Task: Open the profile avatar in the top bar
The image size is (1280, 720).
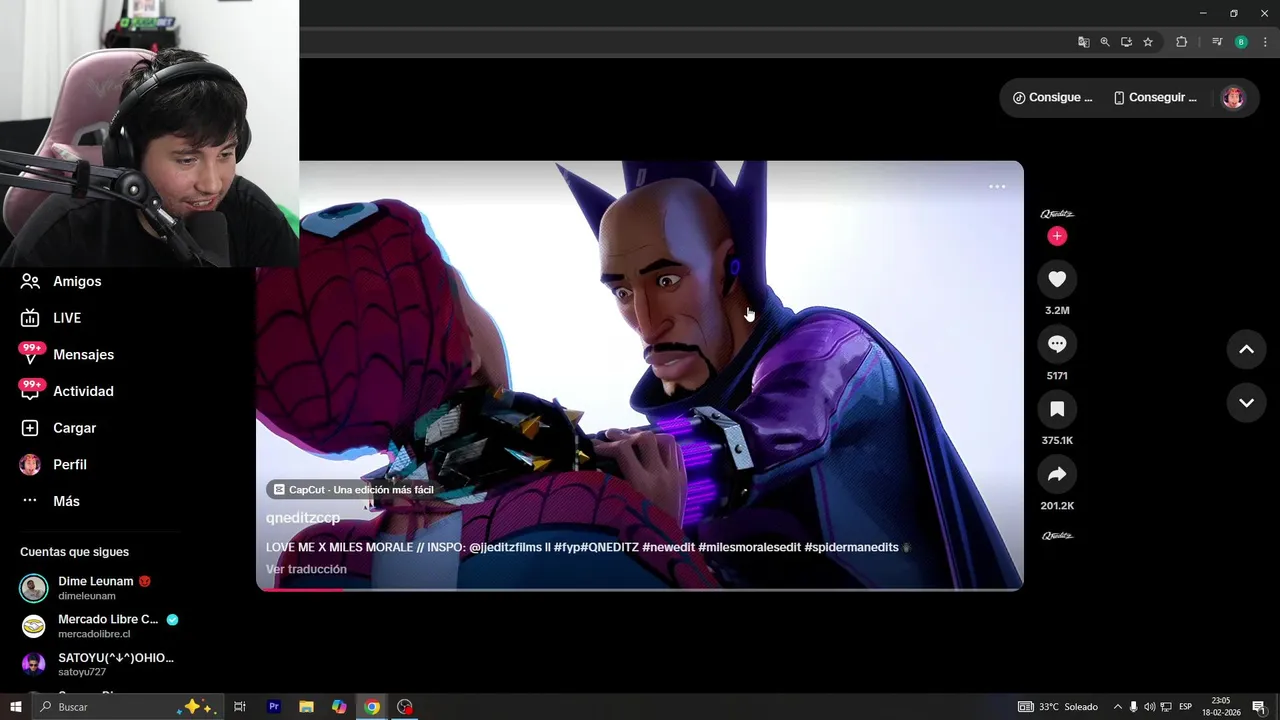Action: [1233, 98]
